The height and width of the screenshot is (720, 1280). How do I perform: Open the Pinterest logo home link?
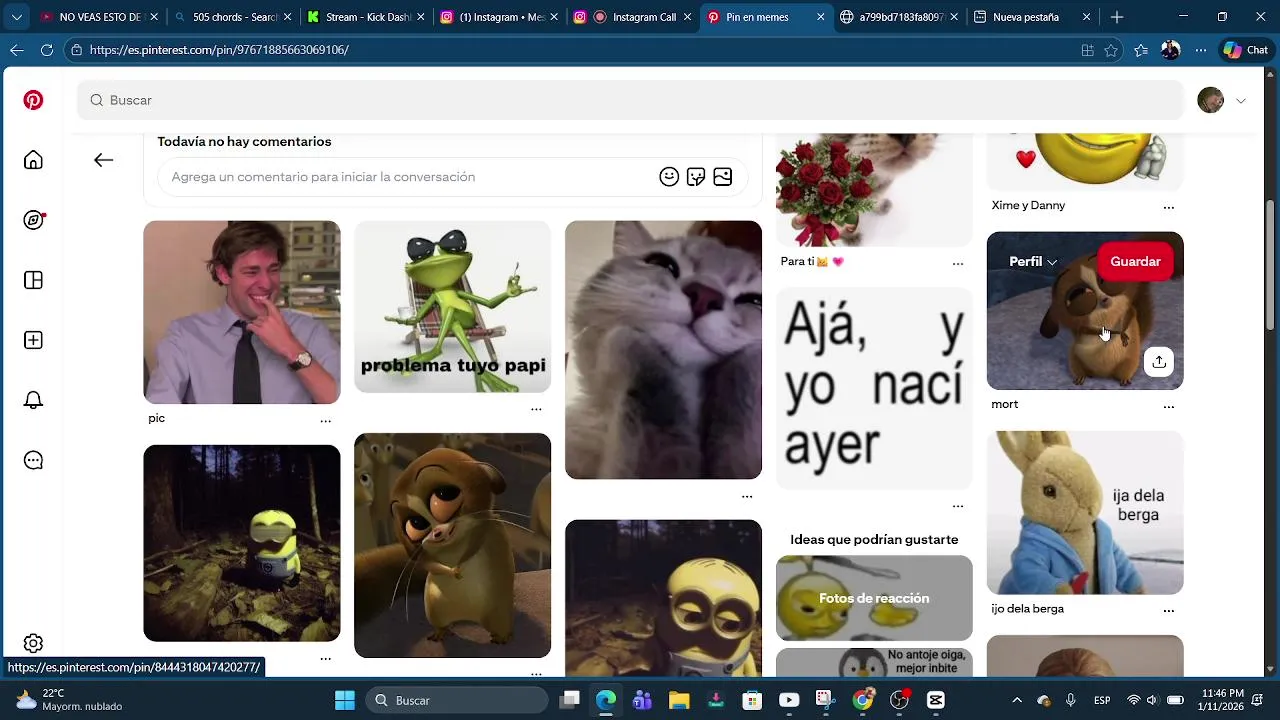(33, 100)
